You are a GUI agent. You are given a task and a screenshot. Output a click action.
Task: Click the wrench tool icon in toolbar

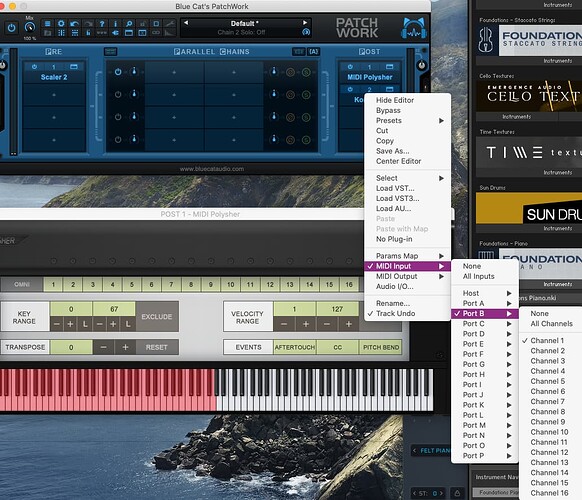pos(170,24)
